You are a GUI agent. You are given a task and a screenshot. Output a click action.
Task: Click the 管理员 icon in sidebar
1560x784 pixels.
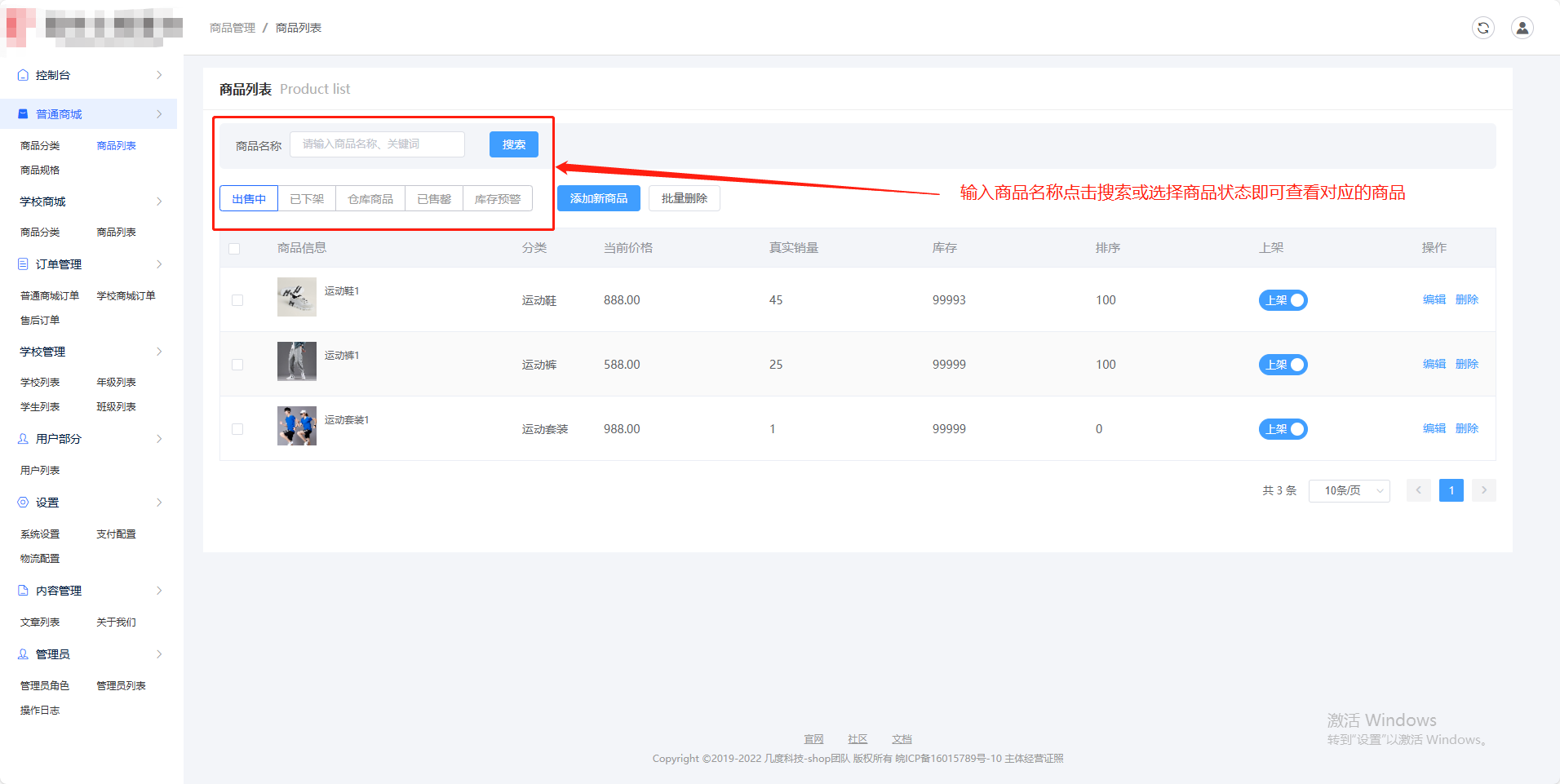[23, 654]
